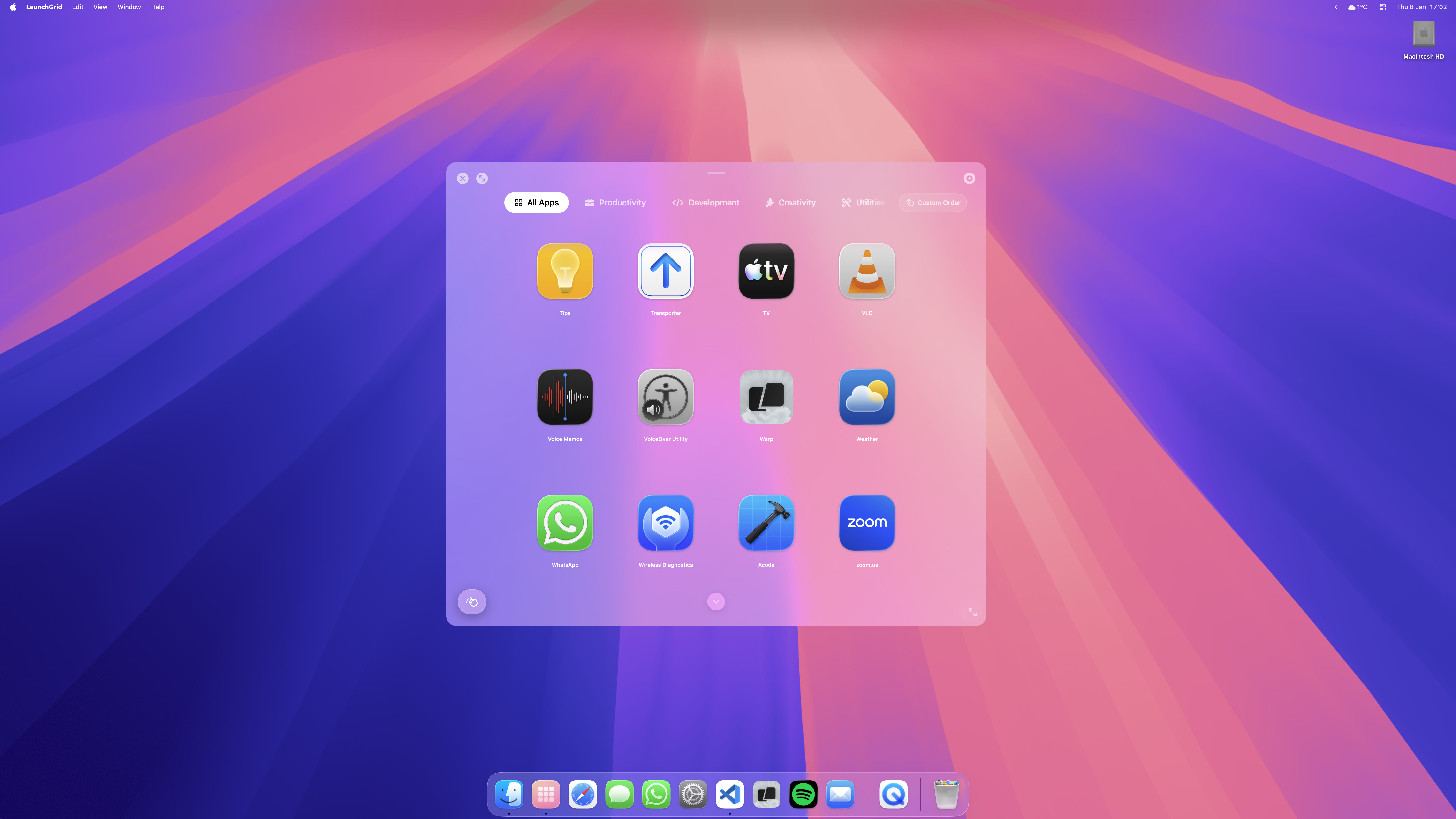
Task: Select the Development category
Action: 705,202
